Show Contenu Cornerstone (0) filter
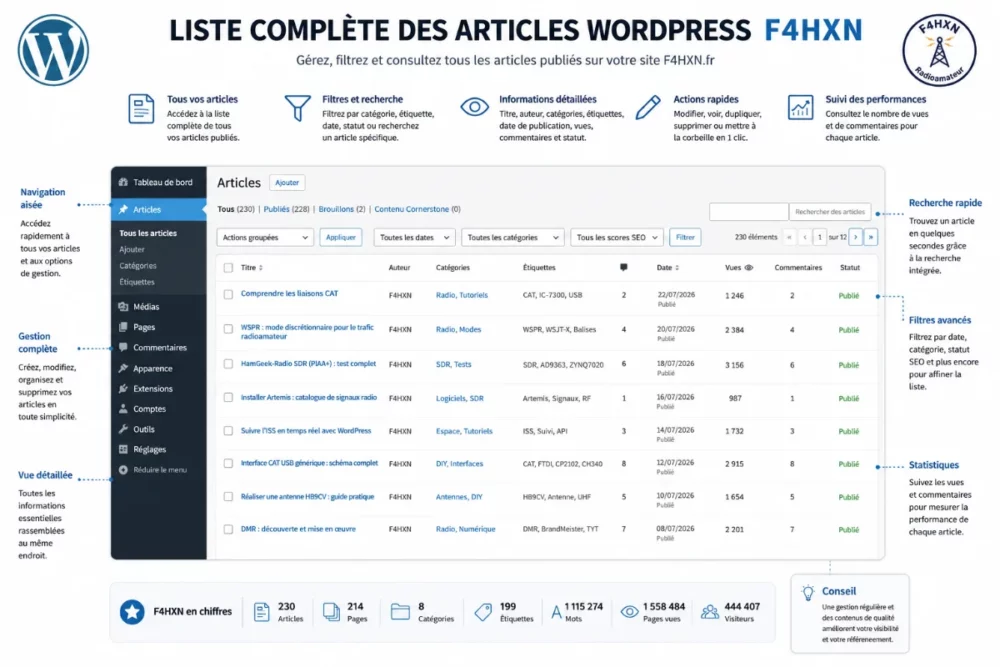The height and width of the screenshot is (667, 1000). (417, 209)
